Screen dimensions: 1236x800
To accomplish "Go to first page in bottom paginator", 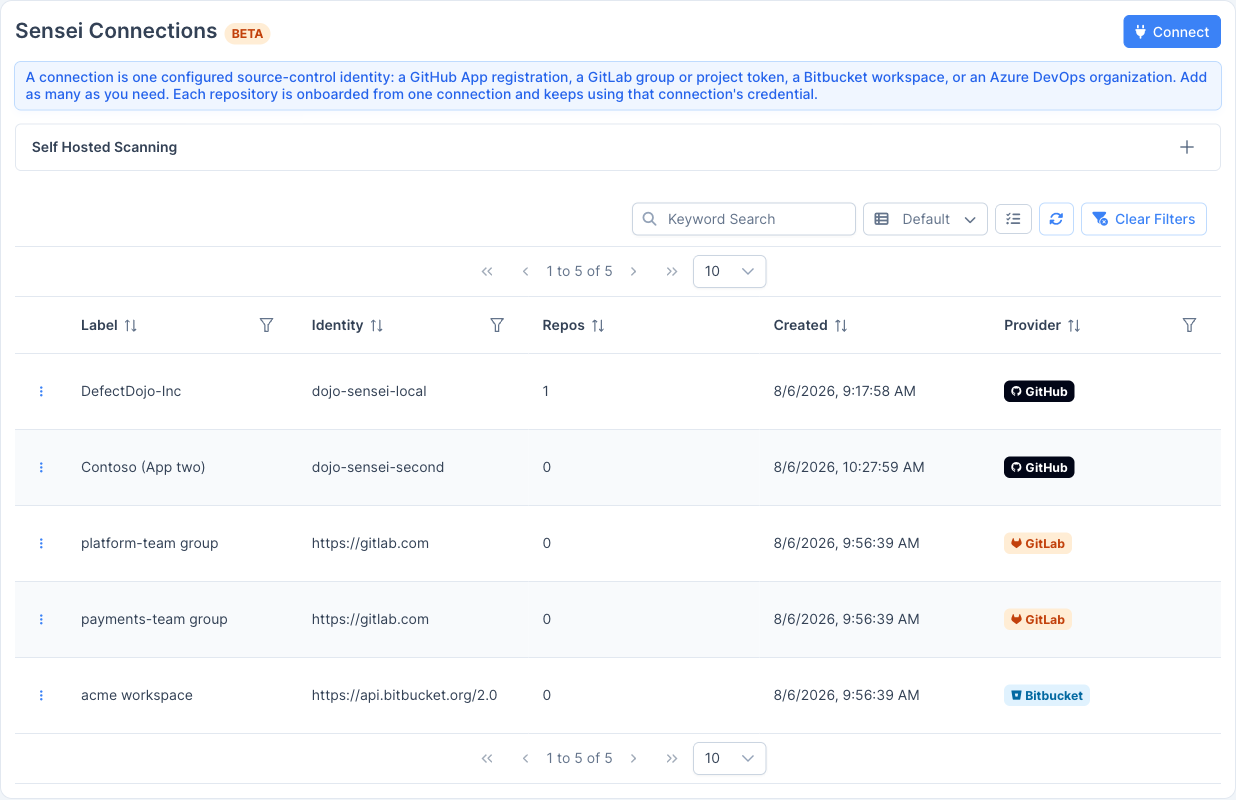I will coord(487,759).
